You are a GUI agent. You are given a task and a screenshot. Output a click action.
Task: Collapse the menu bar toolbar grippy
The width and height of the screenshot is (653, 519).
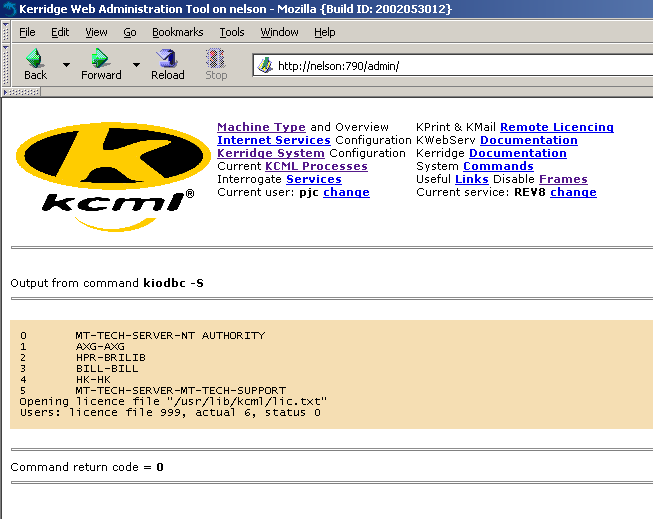pos(6,32)
